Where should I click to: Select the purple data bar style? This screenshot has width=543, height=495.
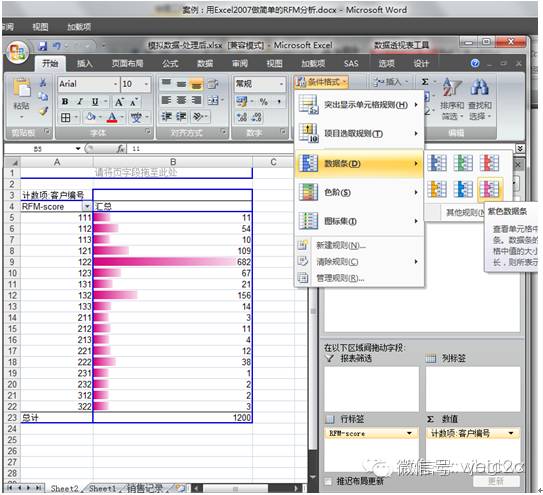489,189
